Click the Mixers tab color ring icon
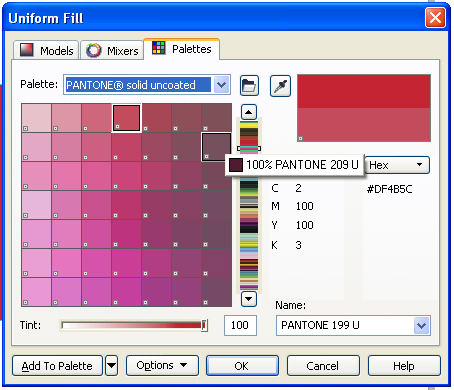The width and height of the screenshot is (454, 390). pos(93,50)
